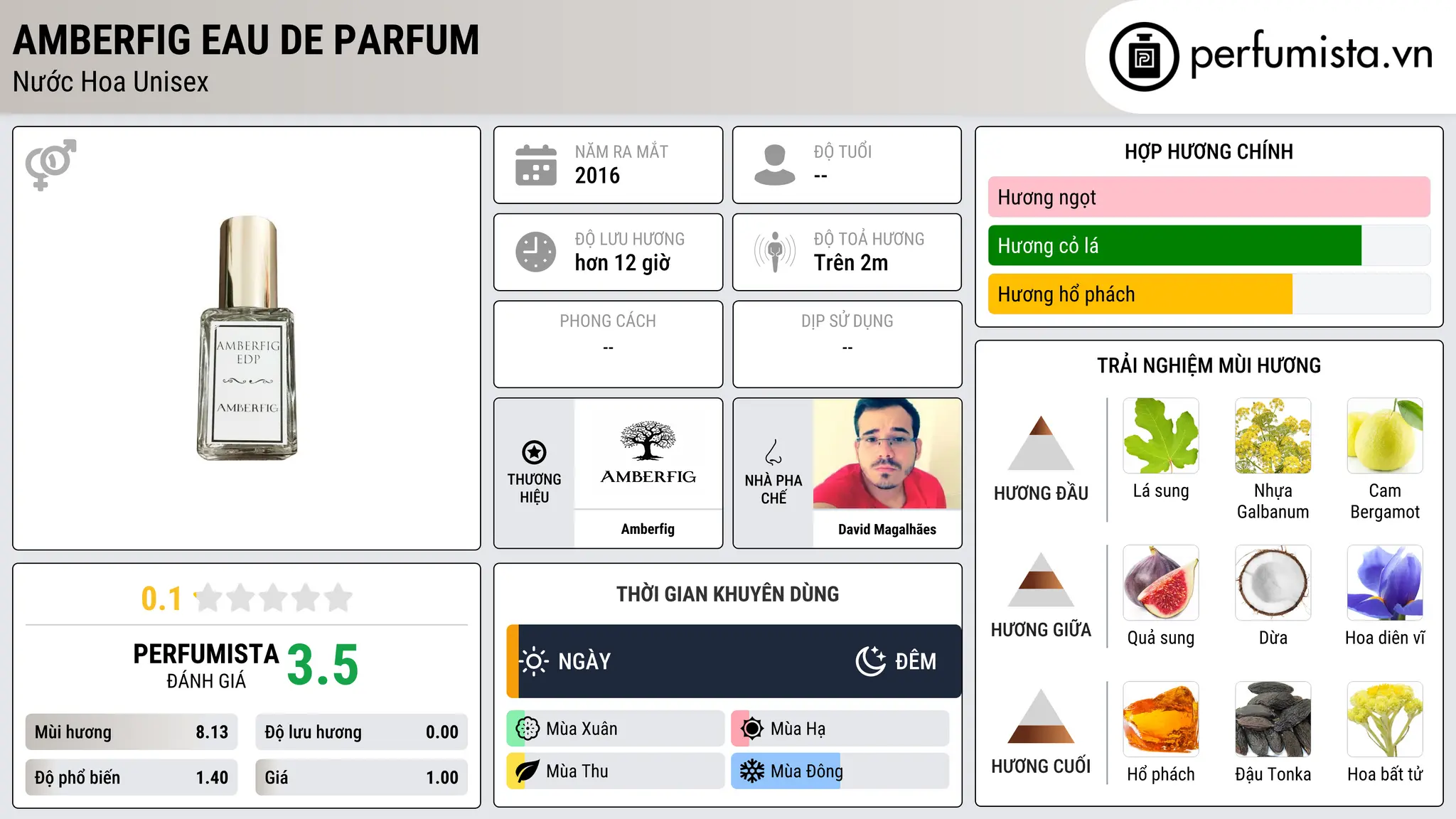
Task: Click the Hương đầu pyramid icon
Action: point(1041,442)
